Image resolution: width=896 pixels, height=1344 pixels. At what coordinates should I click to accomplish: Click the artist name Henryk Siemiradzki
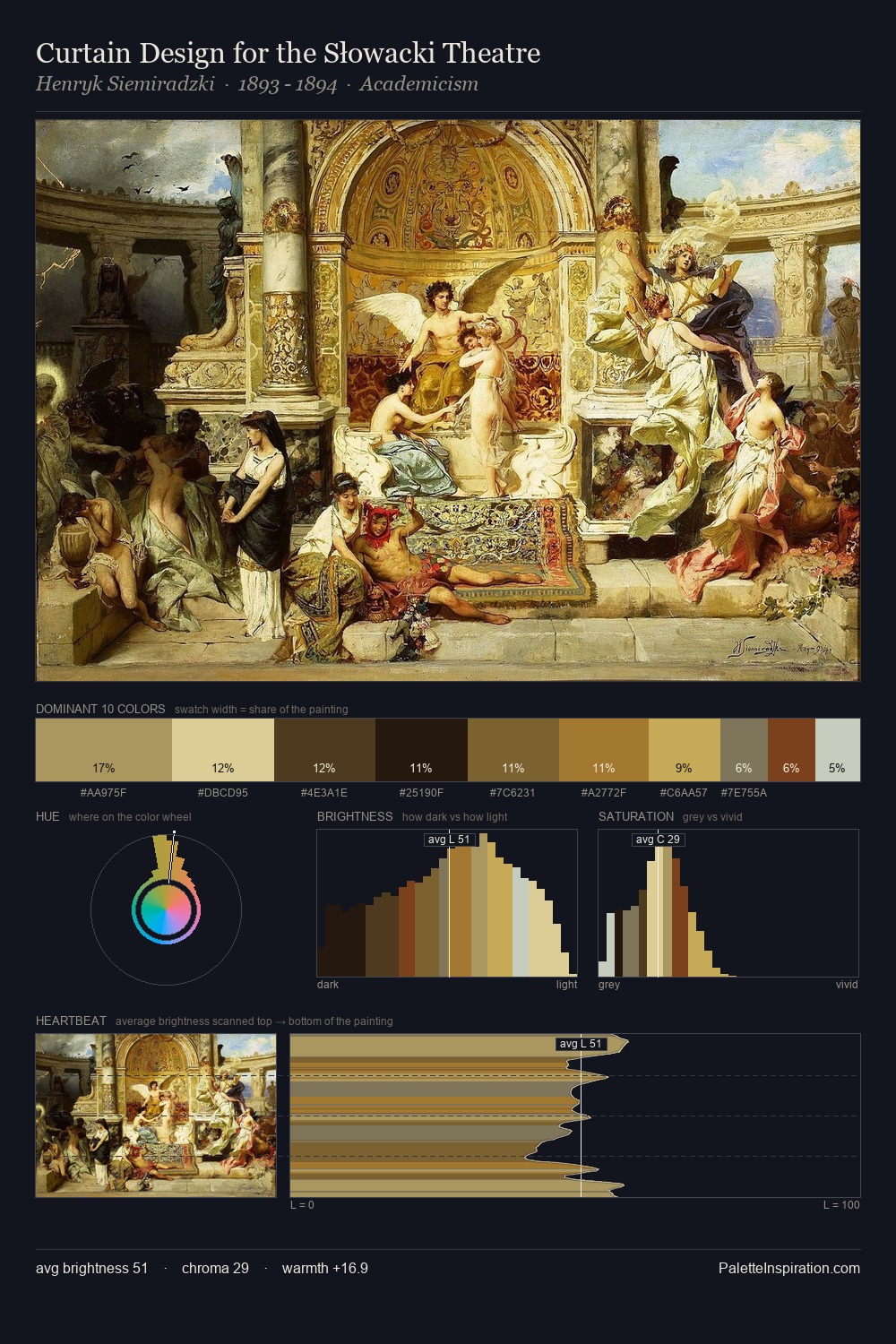click(x=125, y=84)
